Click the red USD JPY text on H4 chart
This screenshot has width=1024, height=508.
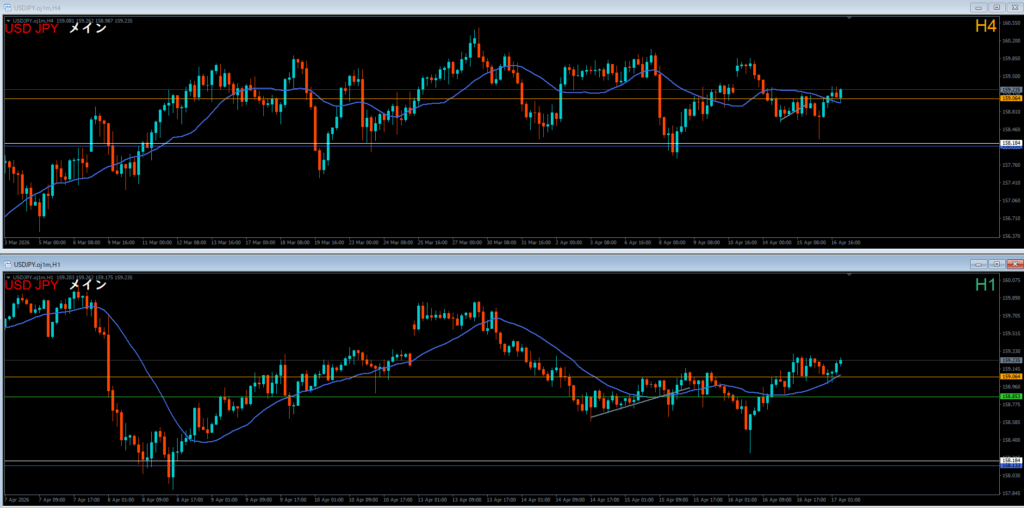tap(31, 29)
